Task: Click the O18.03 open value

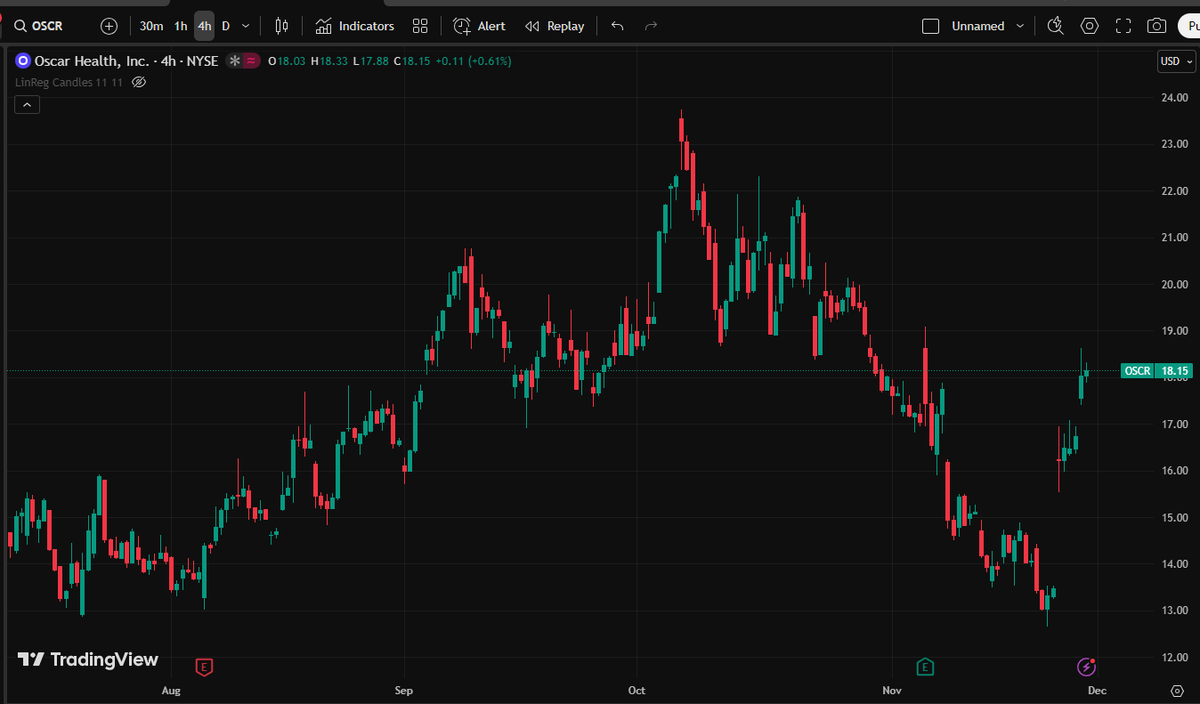Action: coord(286,61)
